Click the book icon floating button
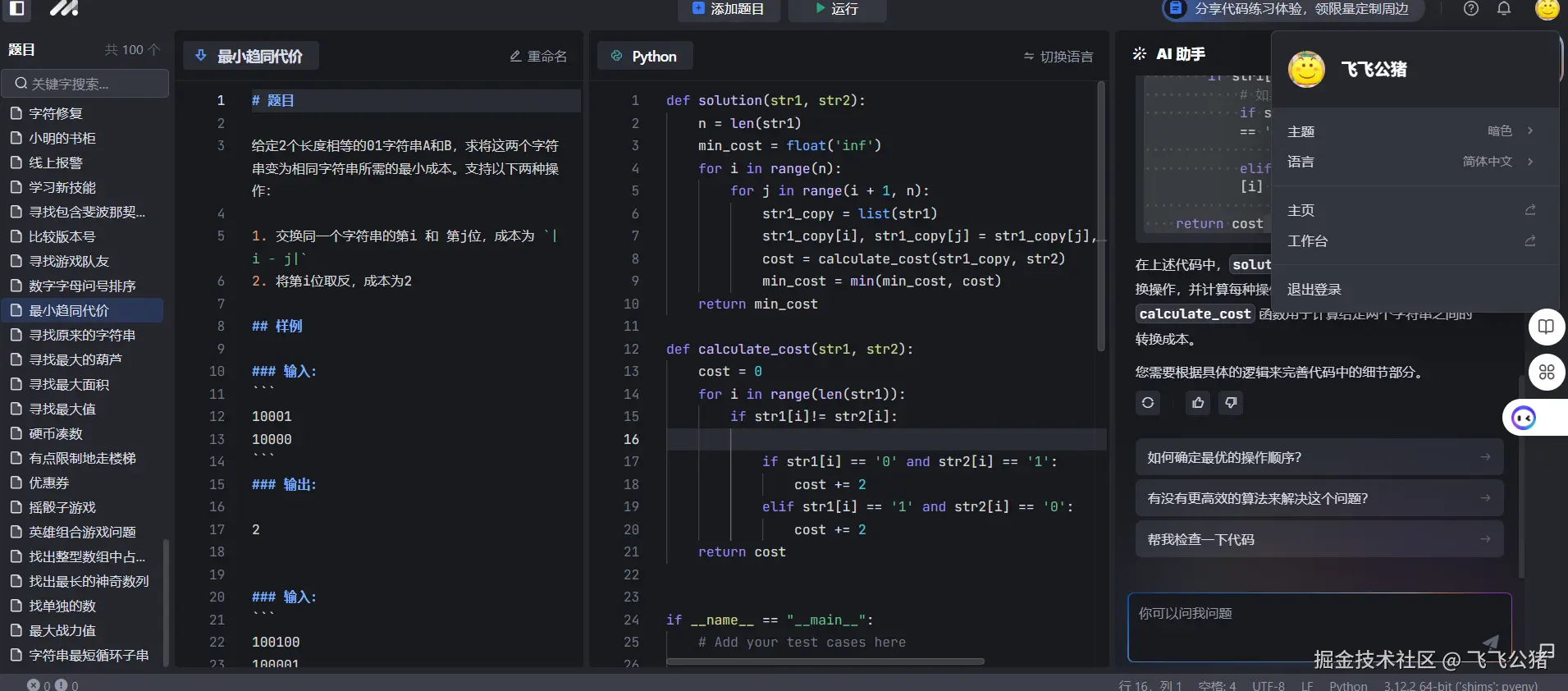Image resolution: width=1568 pixels, height=691 pixels. pyautogui.click(x=1547, y=327)
